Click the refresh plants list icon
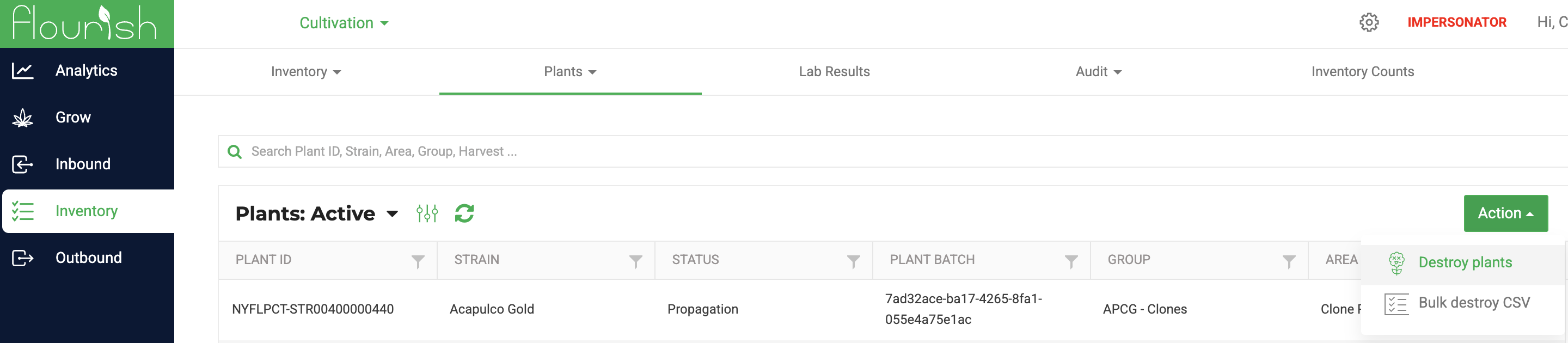Image resolution: width=1568 pixels, height=343 pixels. tap(464, 213)
